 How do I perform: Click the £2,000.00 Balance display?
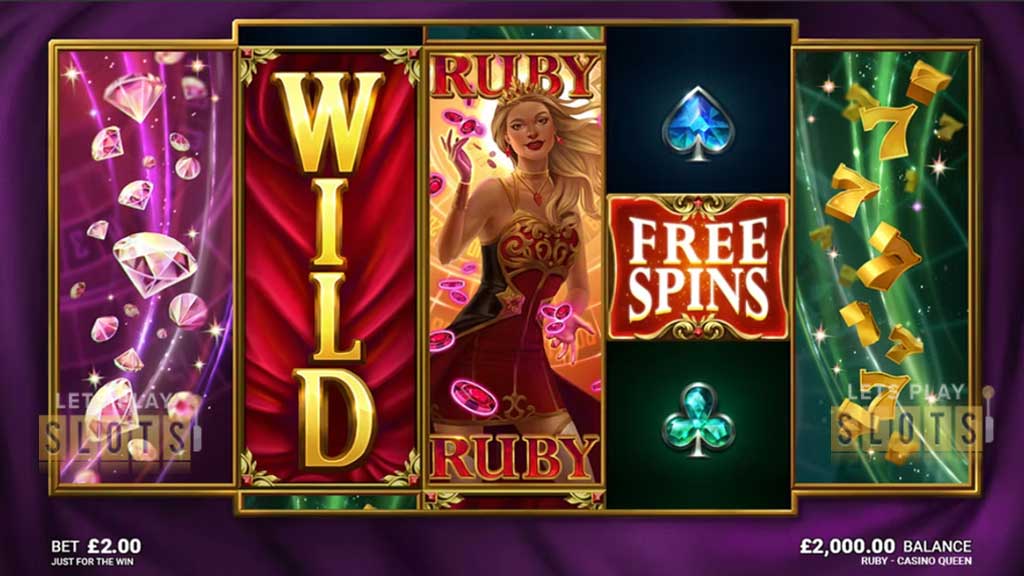886,546
